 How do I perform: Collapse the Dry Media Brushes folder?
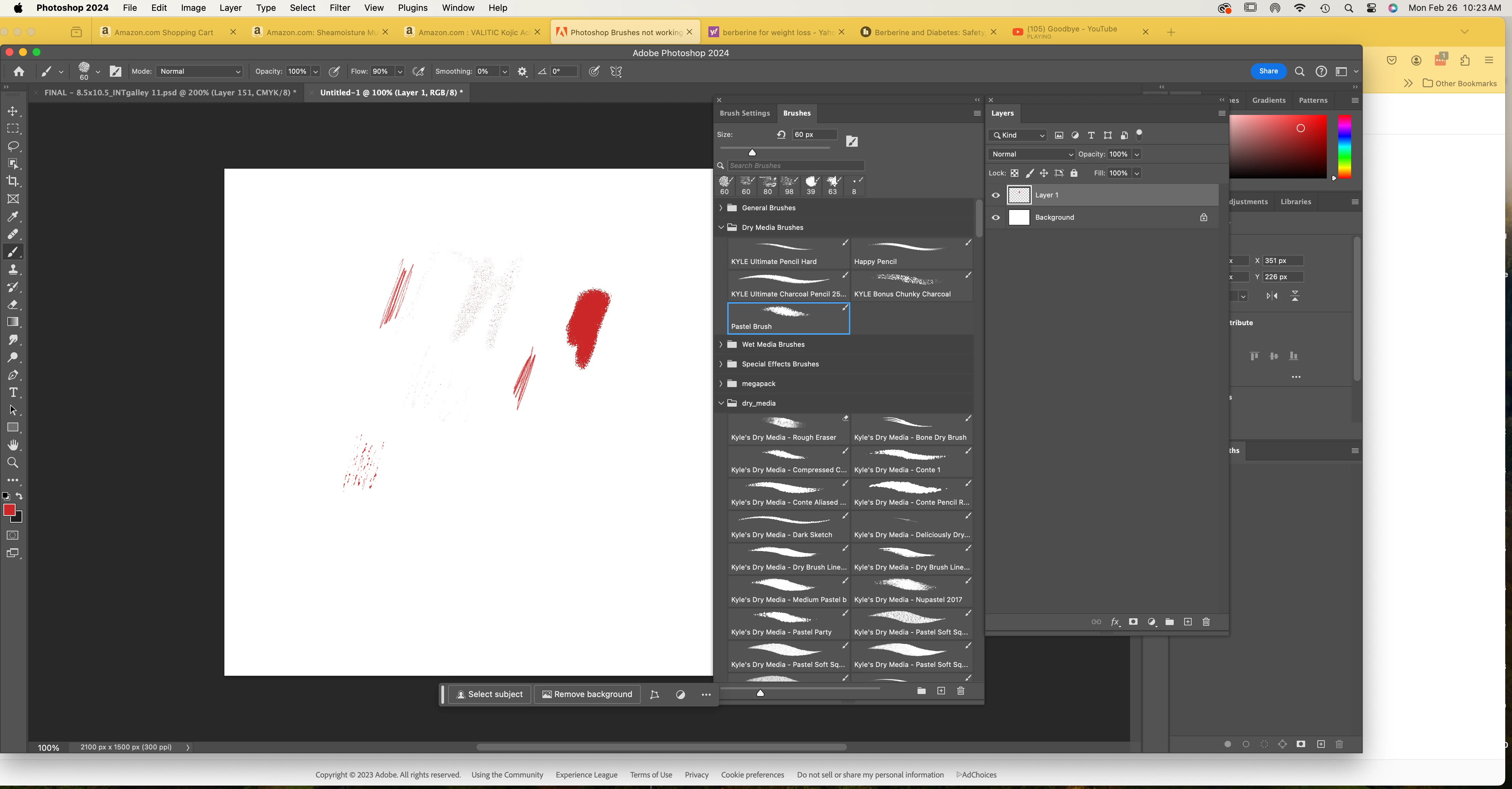pos(721,228)
